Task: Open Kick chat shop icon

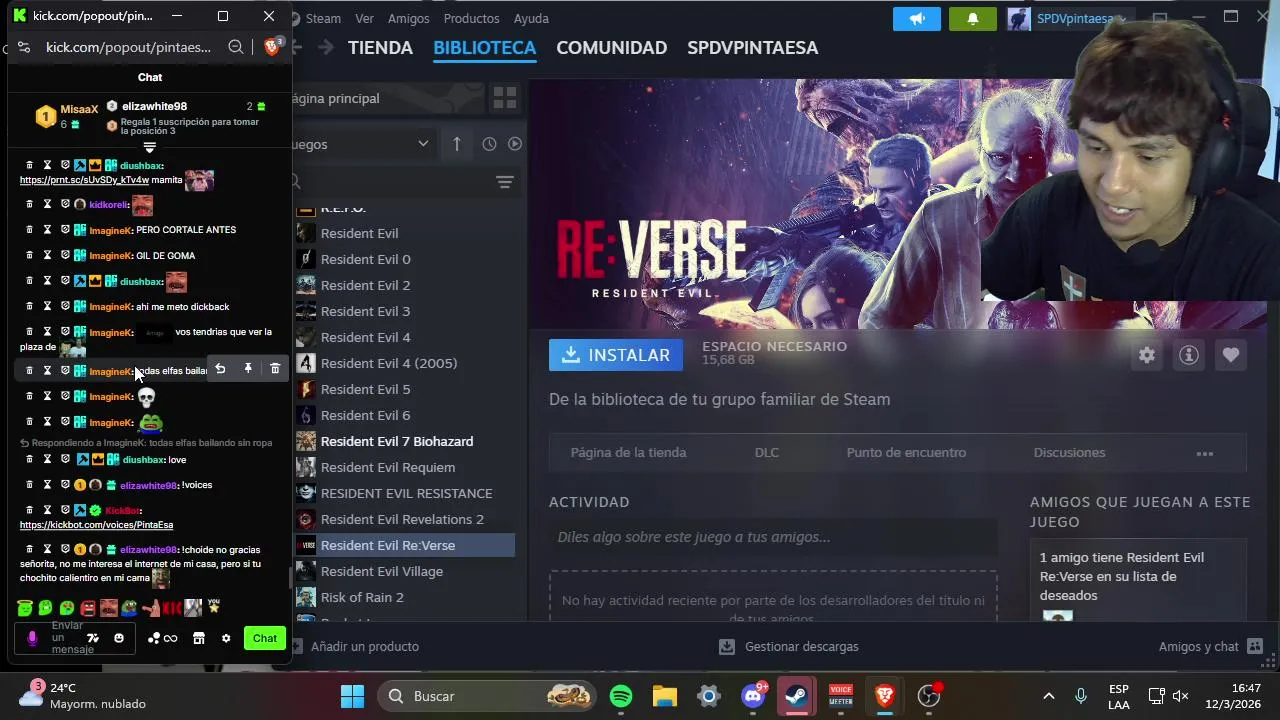Action: [199, 638]
